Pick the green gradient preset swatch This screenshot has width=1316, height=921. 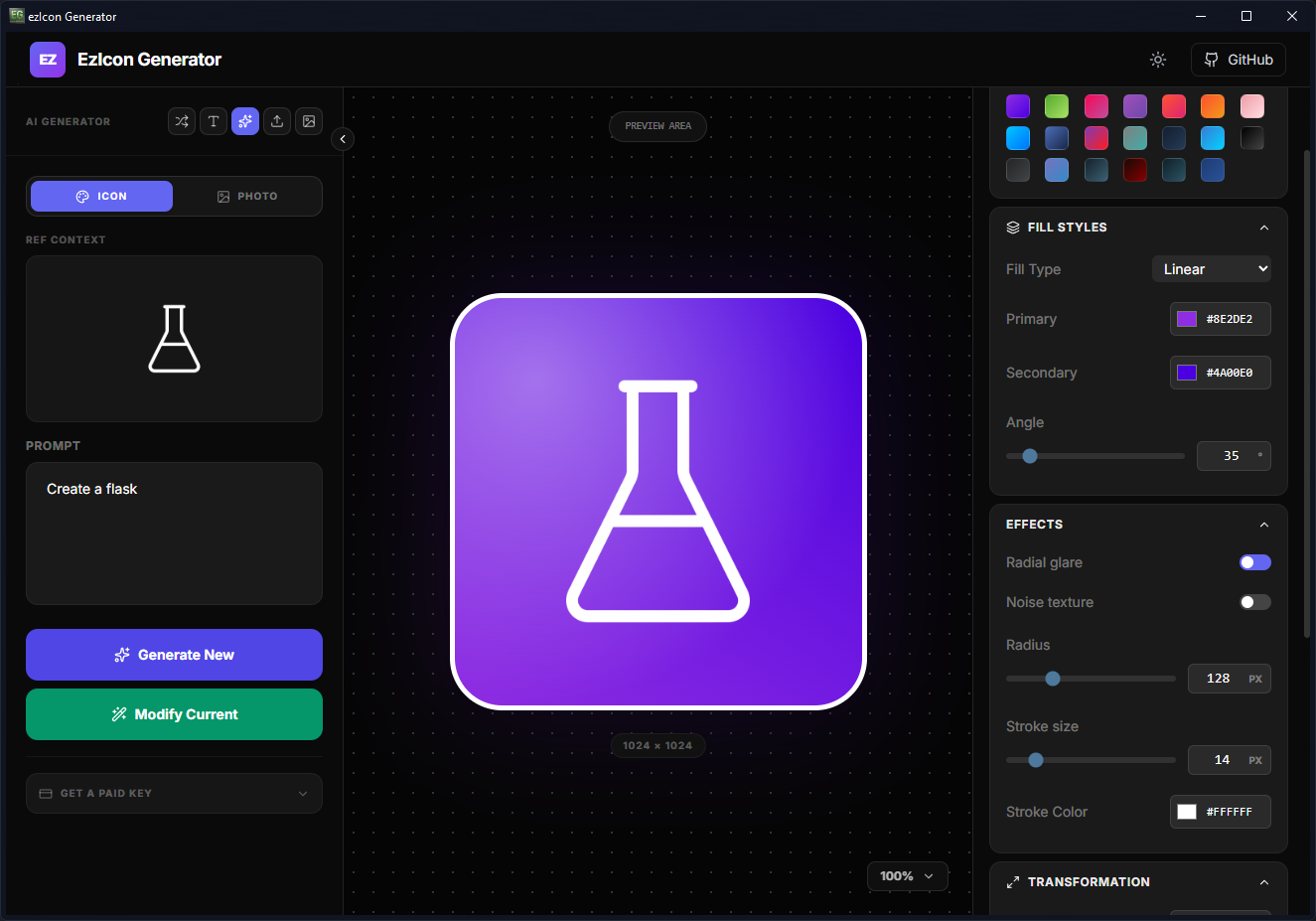1057,106
